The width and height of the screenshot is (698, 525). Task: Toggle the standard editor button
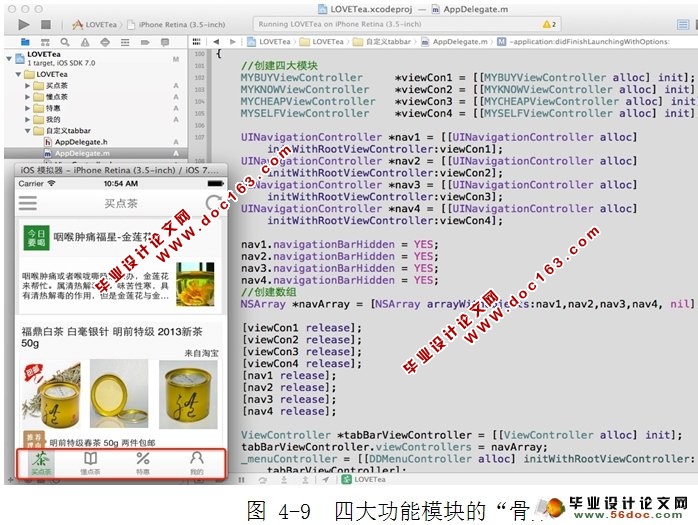682,24
